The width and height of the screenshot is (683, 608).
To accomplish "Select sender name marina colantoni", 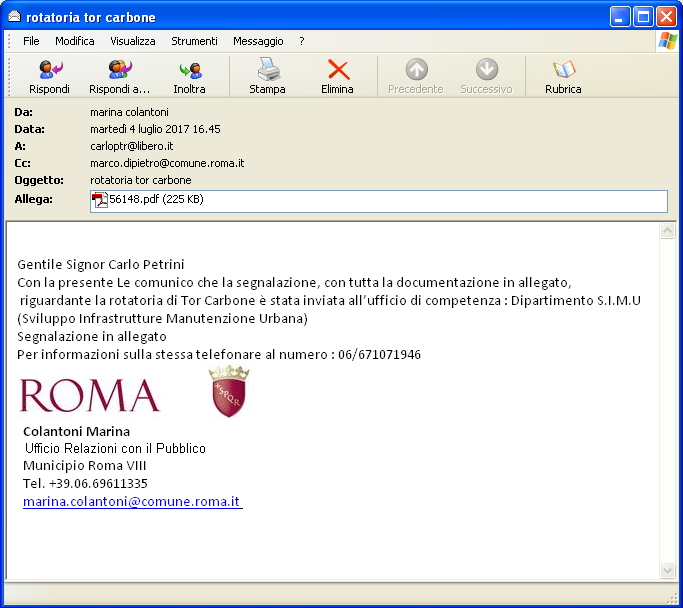I will coord(129,112).
